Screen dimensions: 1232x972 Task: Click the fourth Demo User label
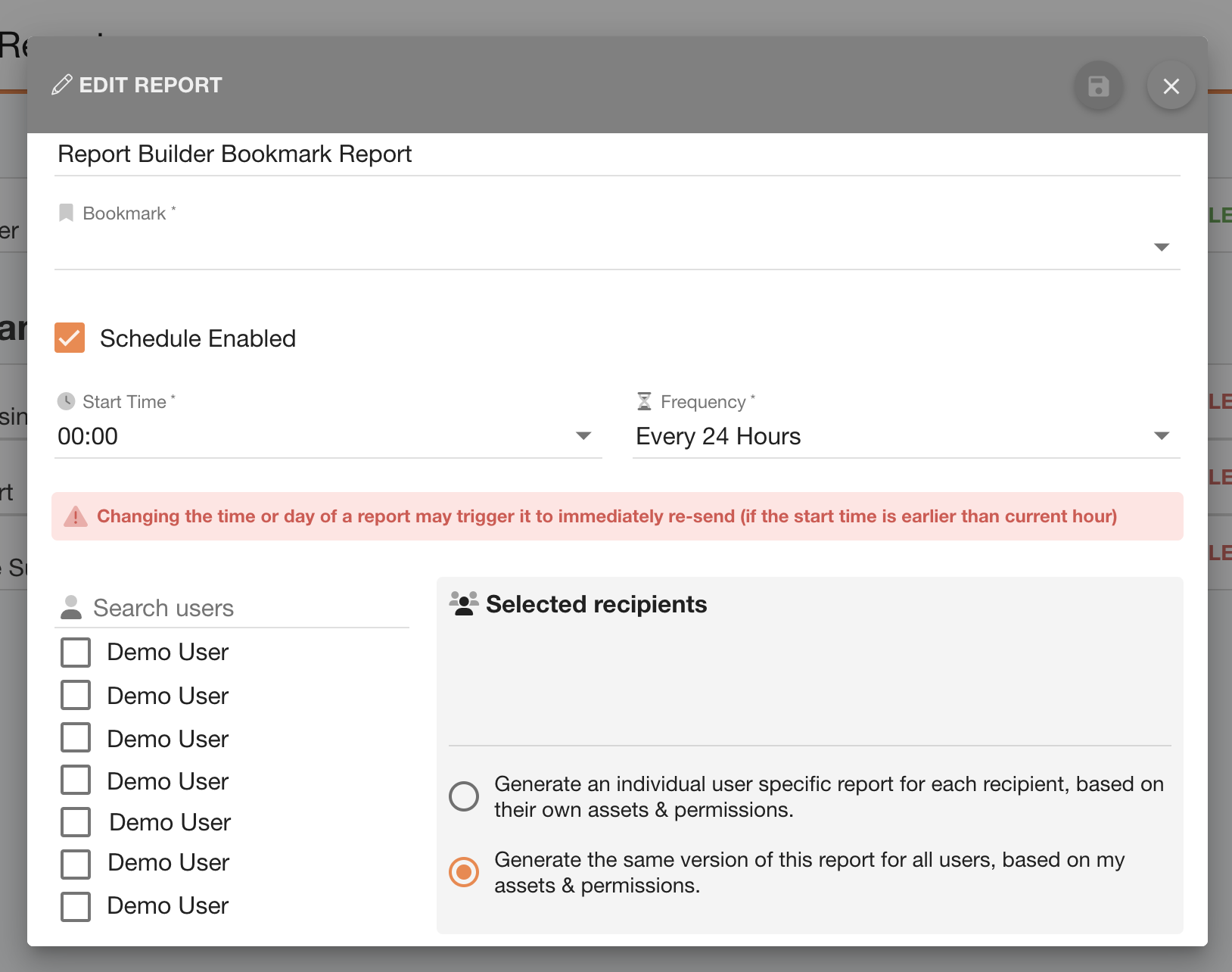[x=168, y=781]
